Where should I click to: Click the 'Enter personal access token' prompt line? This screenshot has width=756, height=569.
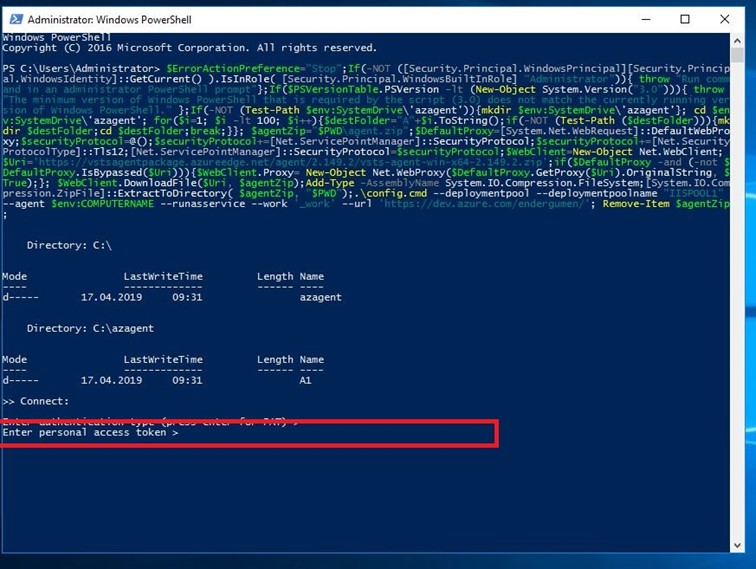tap(90, 433)
